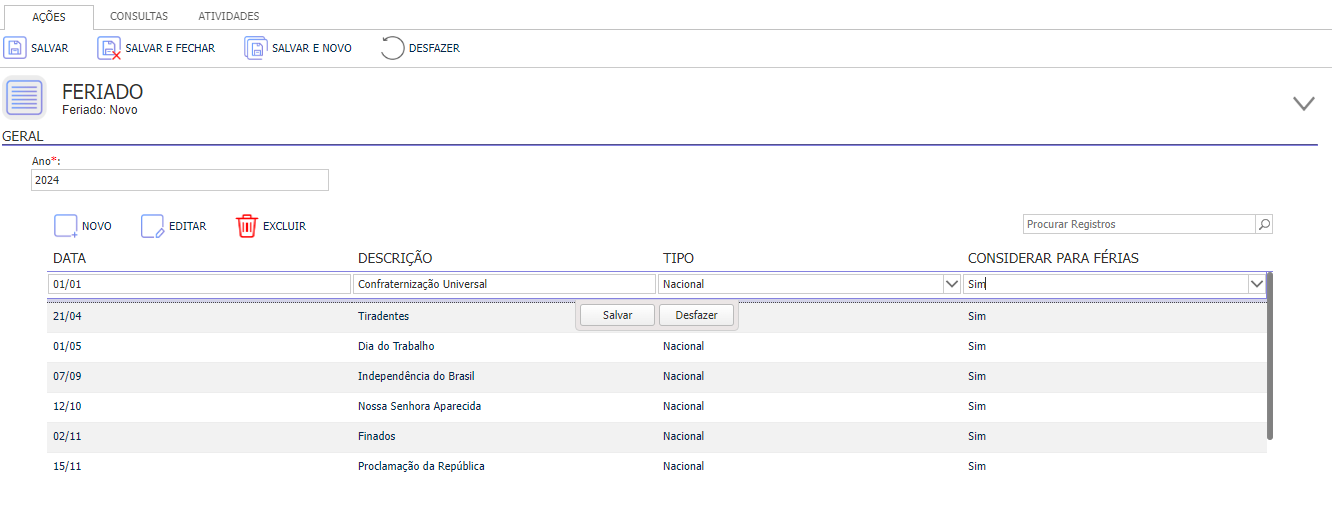The image size is (1332, 521).
Task: Click the Excluir trash can icon
Action: [x=247, y=226]
